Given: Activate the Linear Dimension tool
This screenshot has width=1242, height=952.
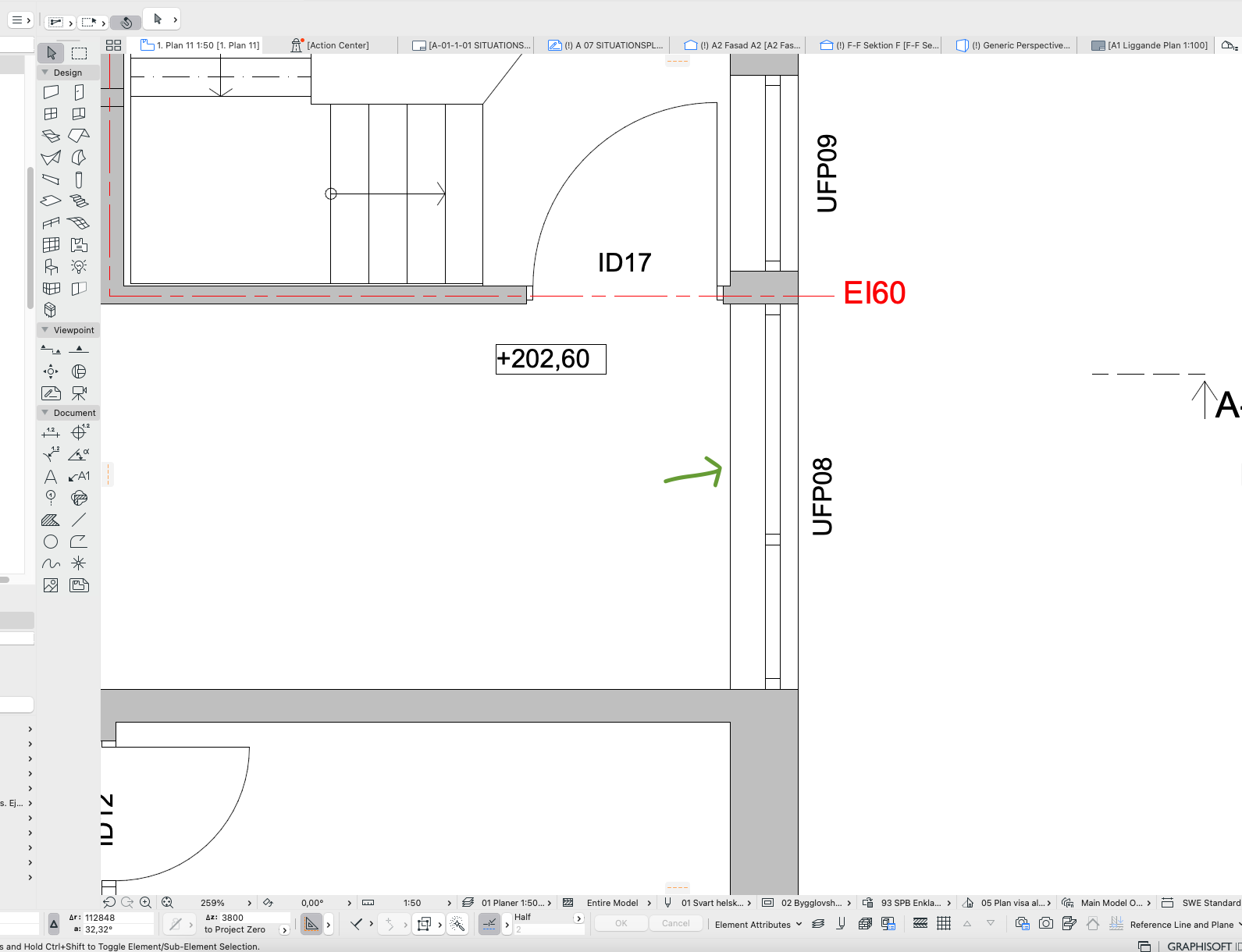Looking at the screenshot, I should (x=51, y=432).
